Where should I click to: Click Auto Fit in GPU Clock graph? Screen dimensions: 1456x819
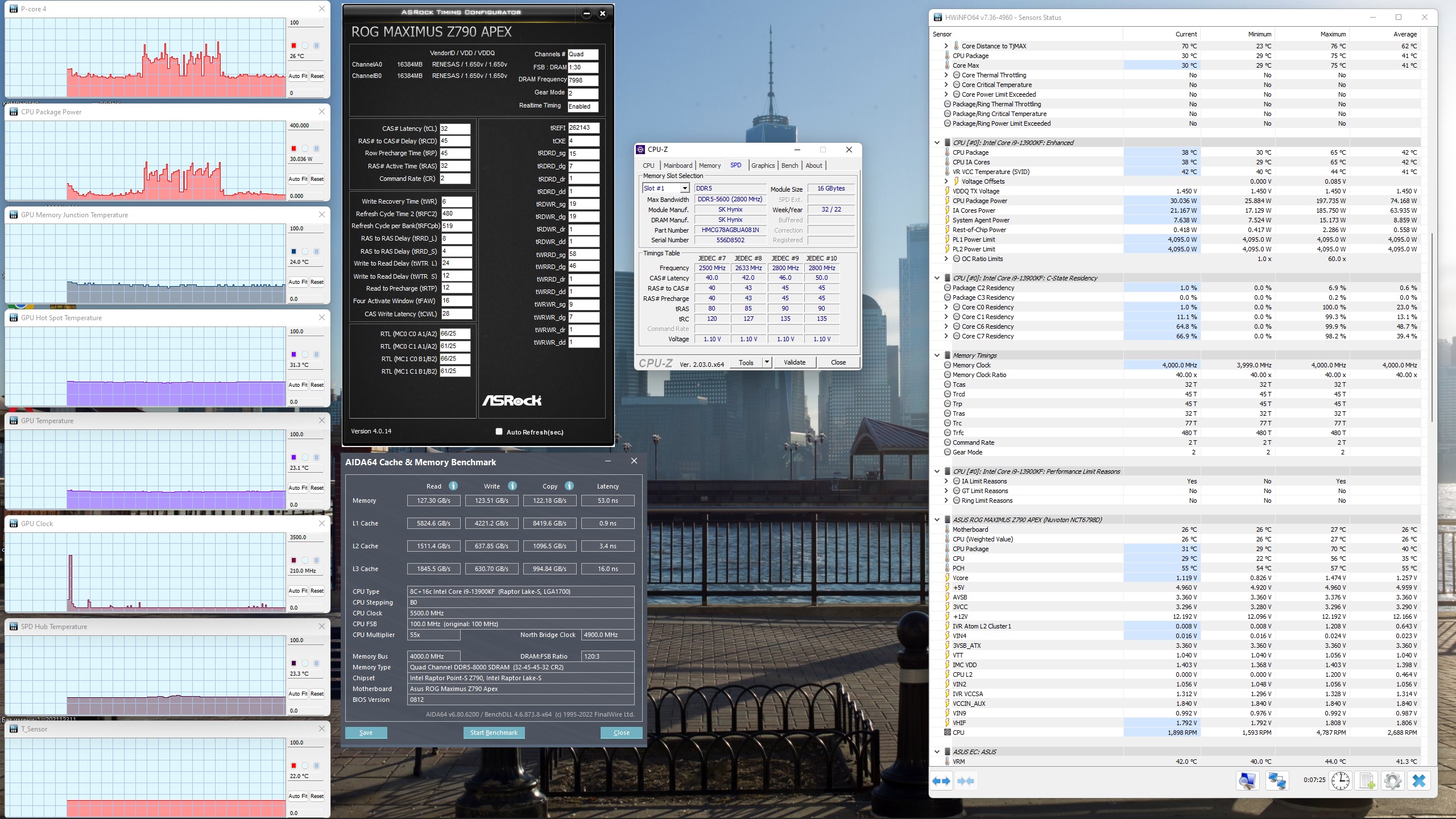297,591
